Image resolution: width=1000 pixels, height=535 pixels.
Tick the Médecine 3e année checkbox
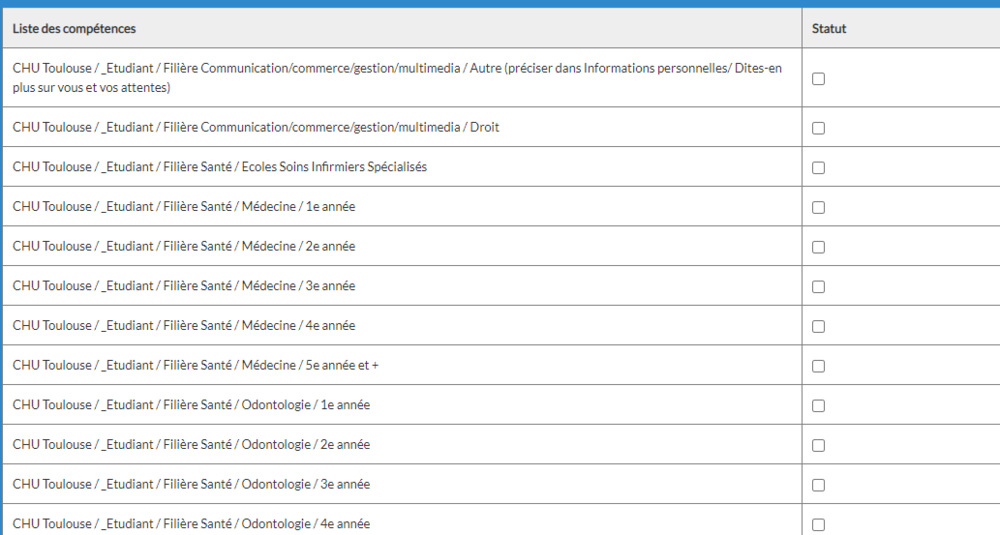[818, 287]
